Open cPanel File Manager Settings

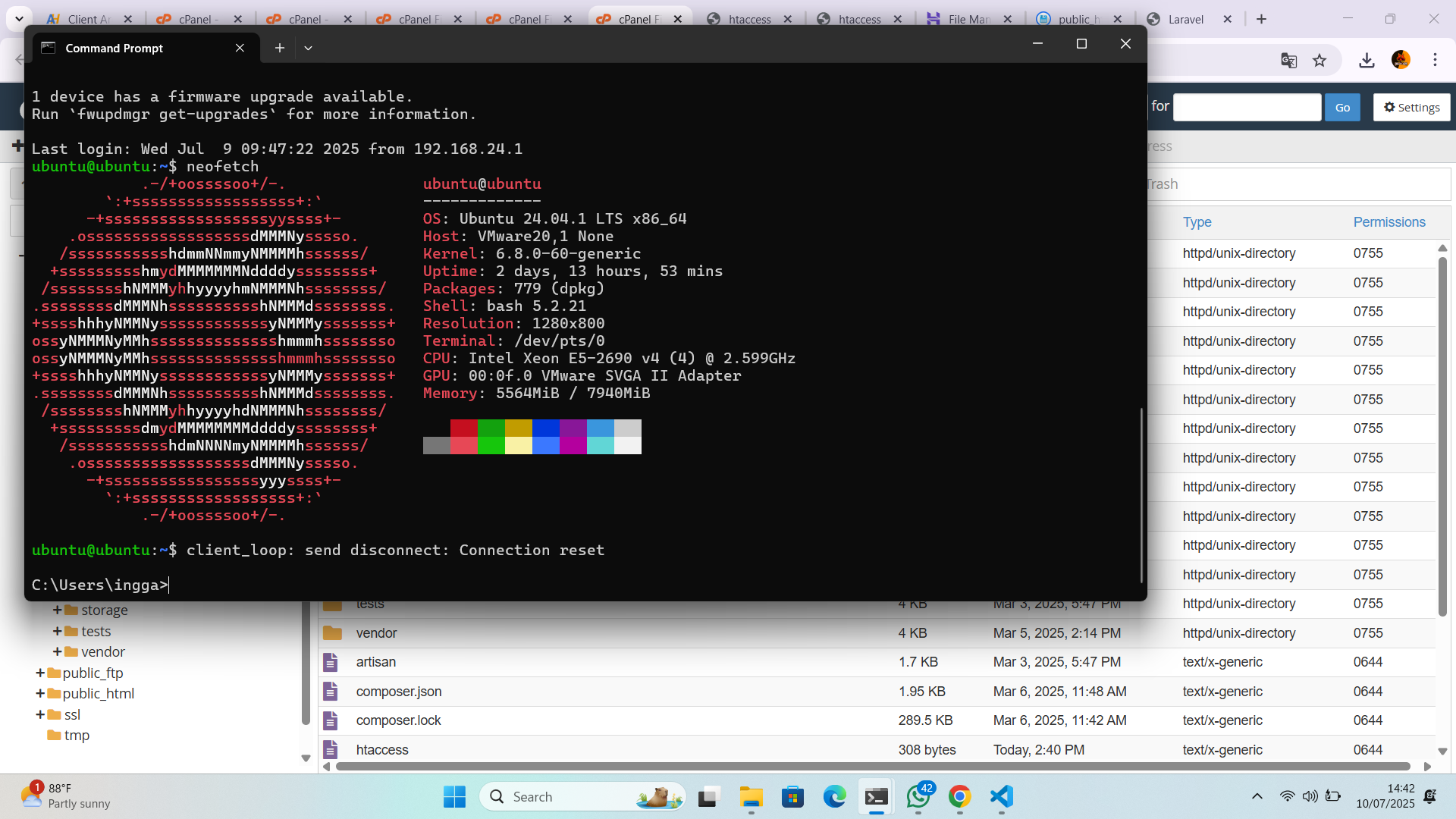coord(1412,107)
